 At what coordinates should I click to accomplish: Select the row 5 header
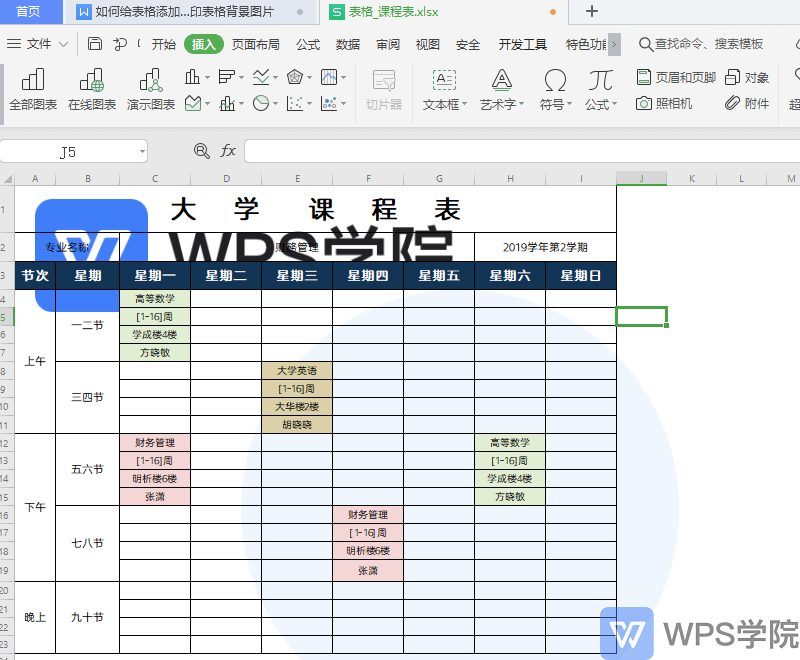click(x=7, y=317)
